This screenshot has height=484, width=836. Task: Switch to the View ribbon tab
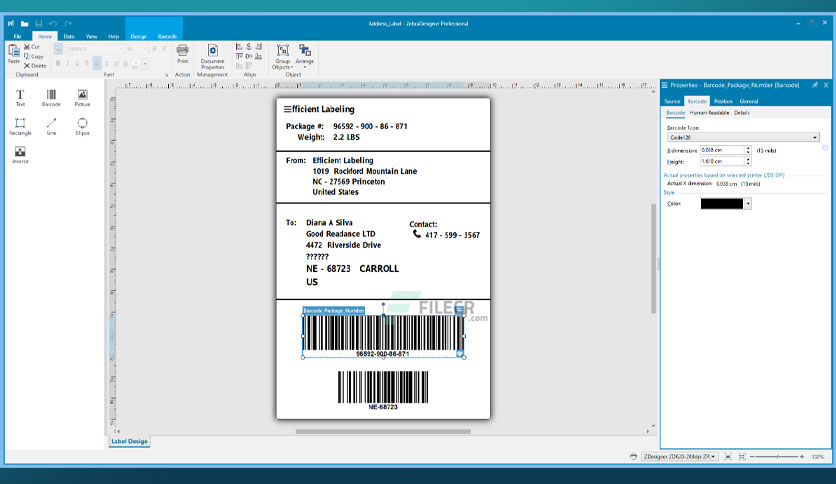(92, 36)
